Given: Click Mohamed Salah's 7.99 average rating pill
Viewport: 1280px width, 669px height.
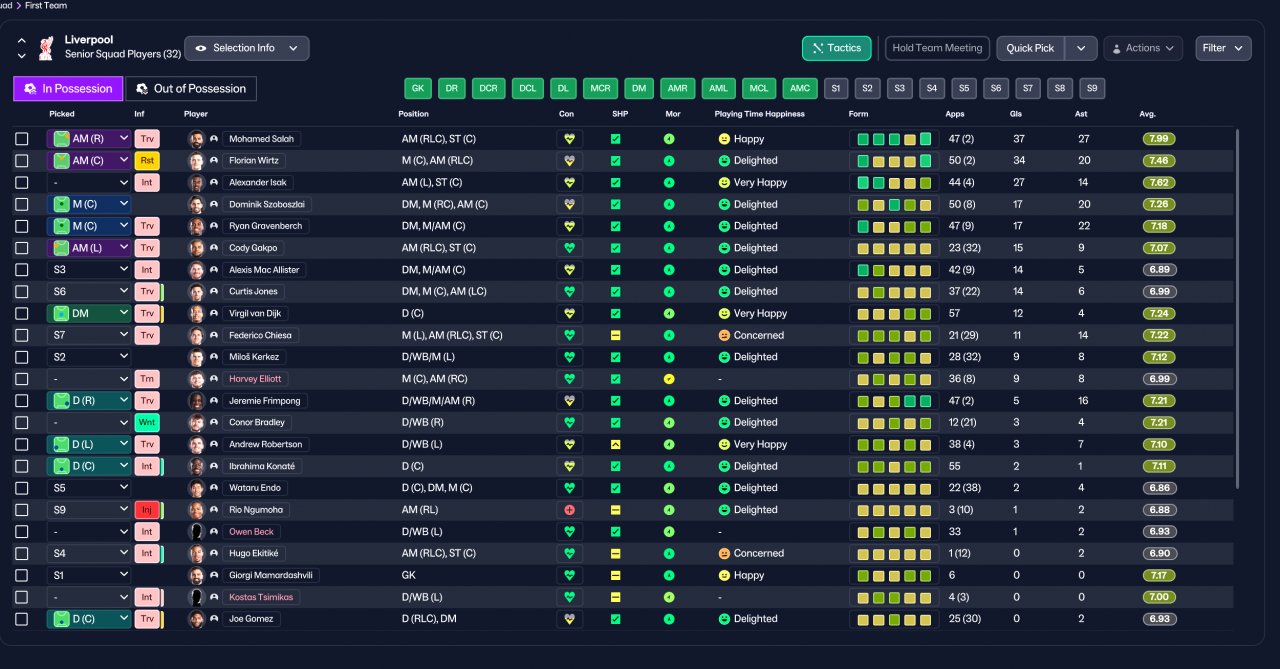Looking at the screenshot, I should [x=1159, y=139].
